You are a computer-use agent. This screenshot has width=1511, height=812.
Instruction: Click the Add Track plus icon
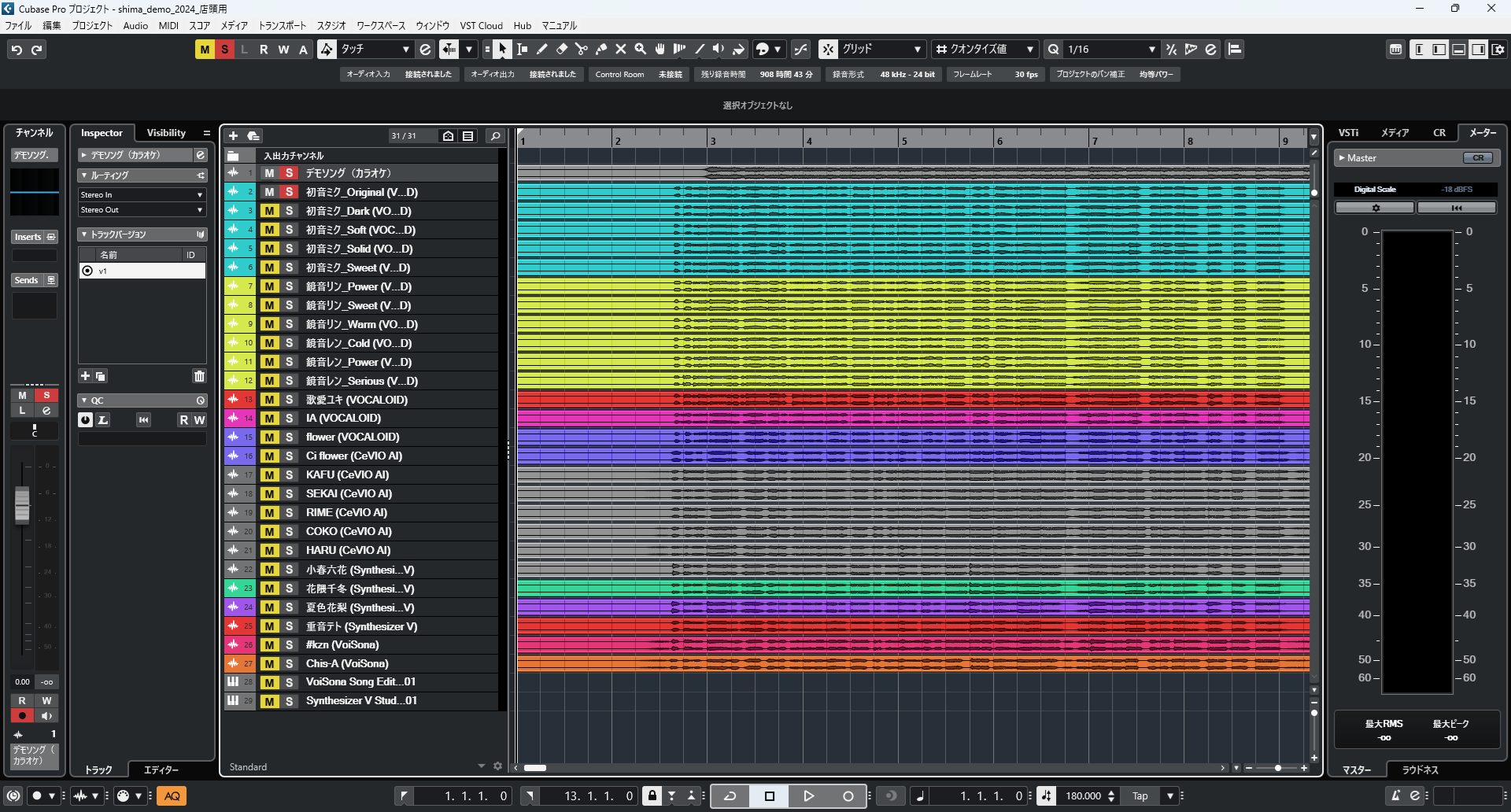coord(233,136)
